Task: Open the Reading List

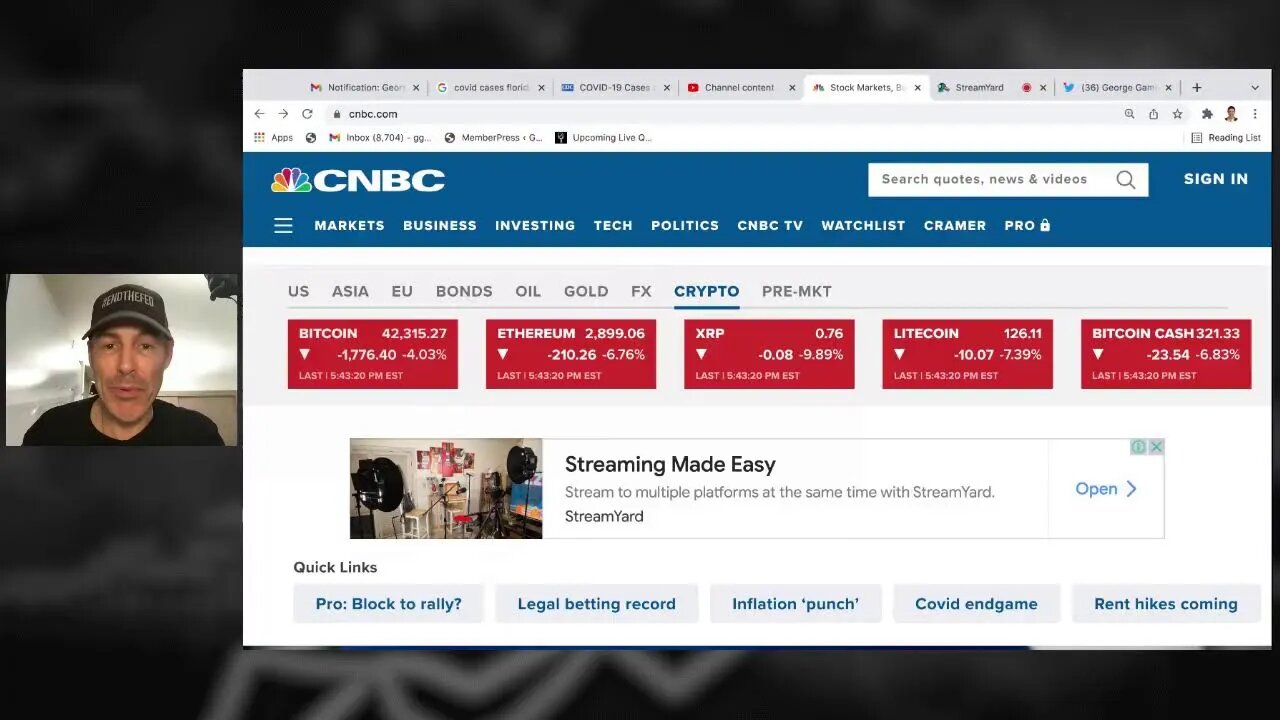Action: click(x=1227, y=138)
